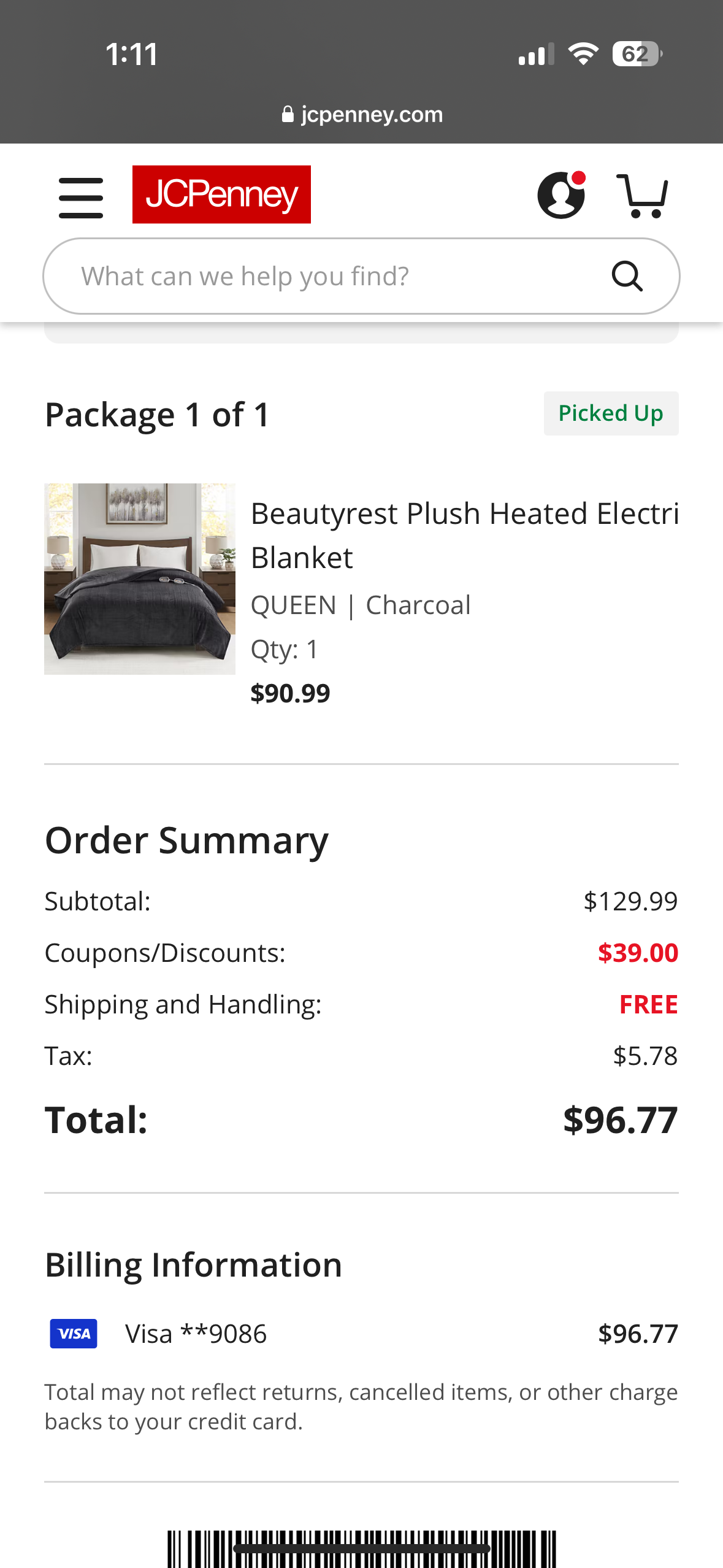Tap the Wi-Fi status icon
This screenshot has width=723, height=1568.
tap(583, 54)
